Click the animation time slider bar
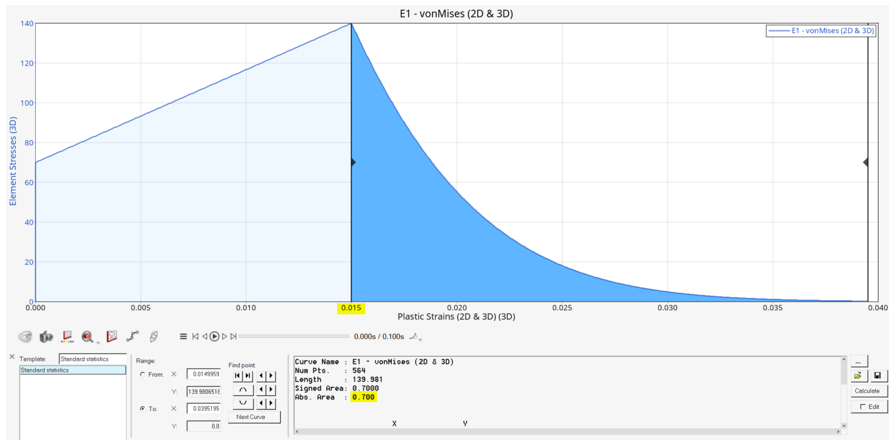The image size is (896, 440). click(x=294, y=336)
